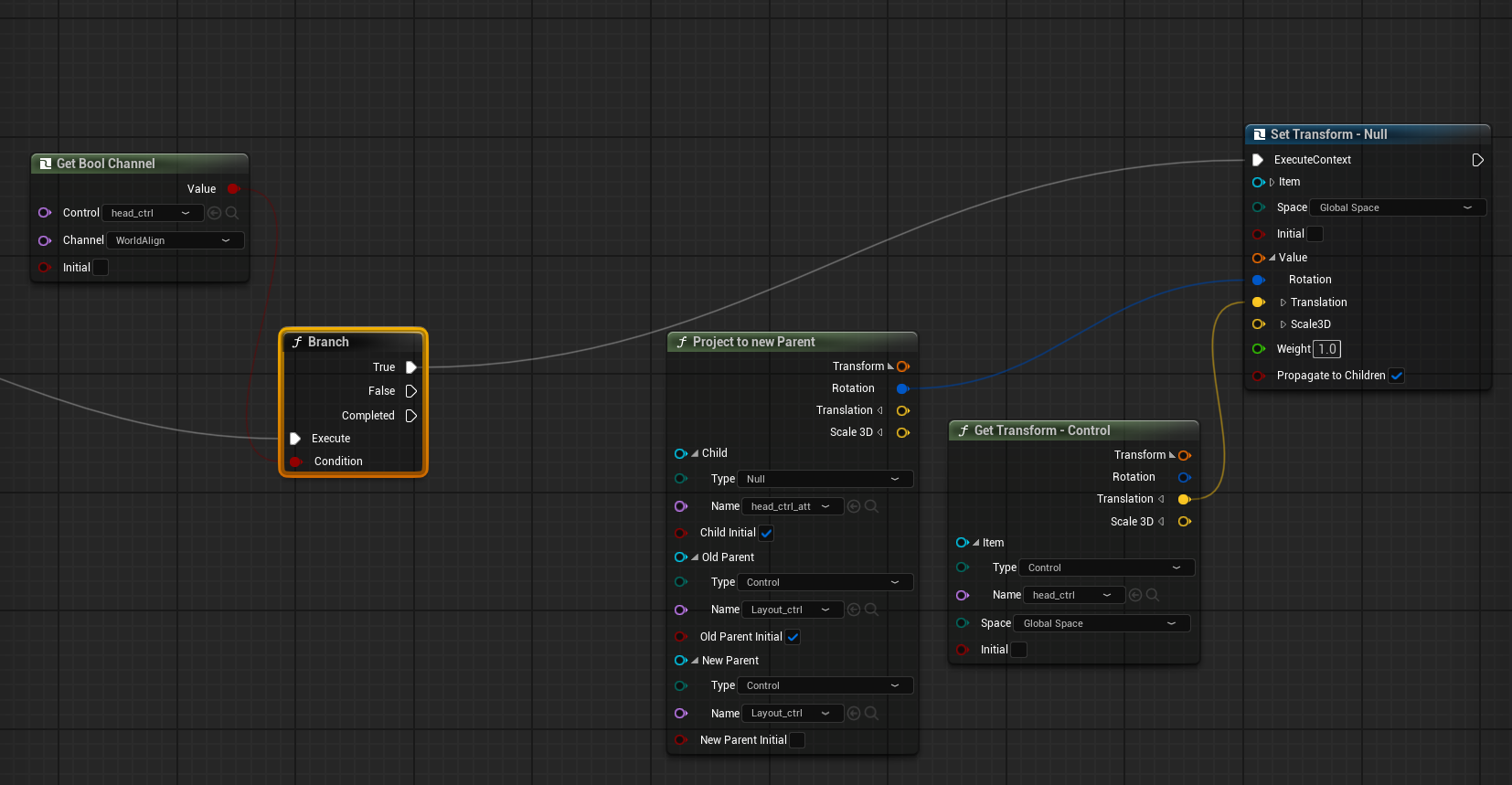Image resolution: width=1512 pixels, height=785 pixels.
Task: Expand the Translation row in Set Transform
Action: tap(1283, 302)
